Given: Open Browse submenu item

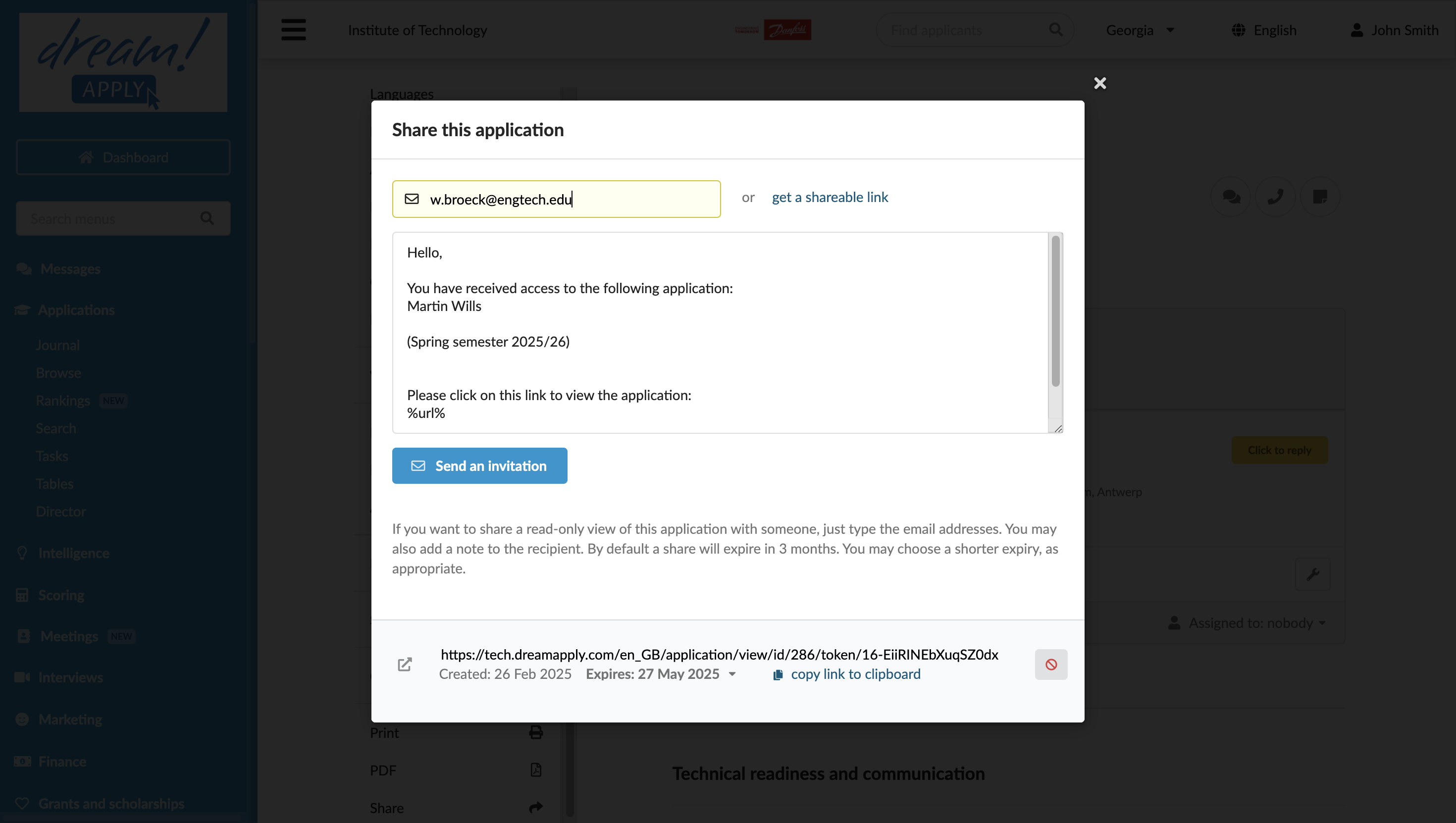Looking at the screenshot, I should (x=58, y=372).
